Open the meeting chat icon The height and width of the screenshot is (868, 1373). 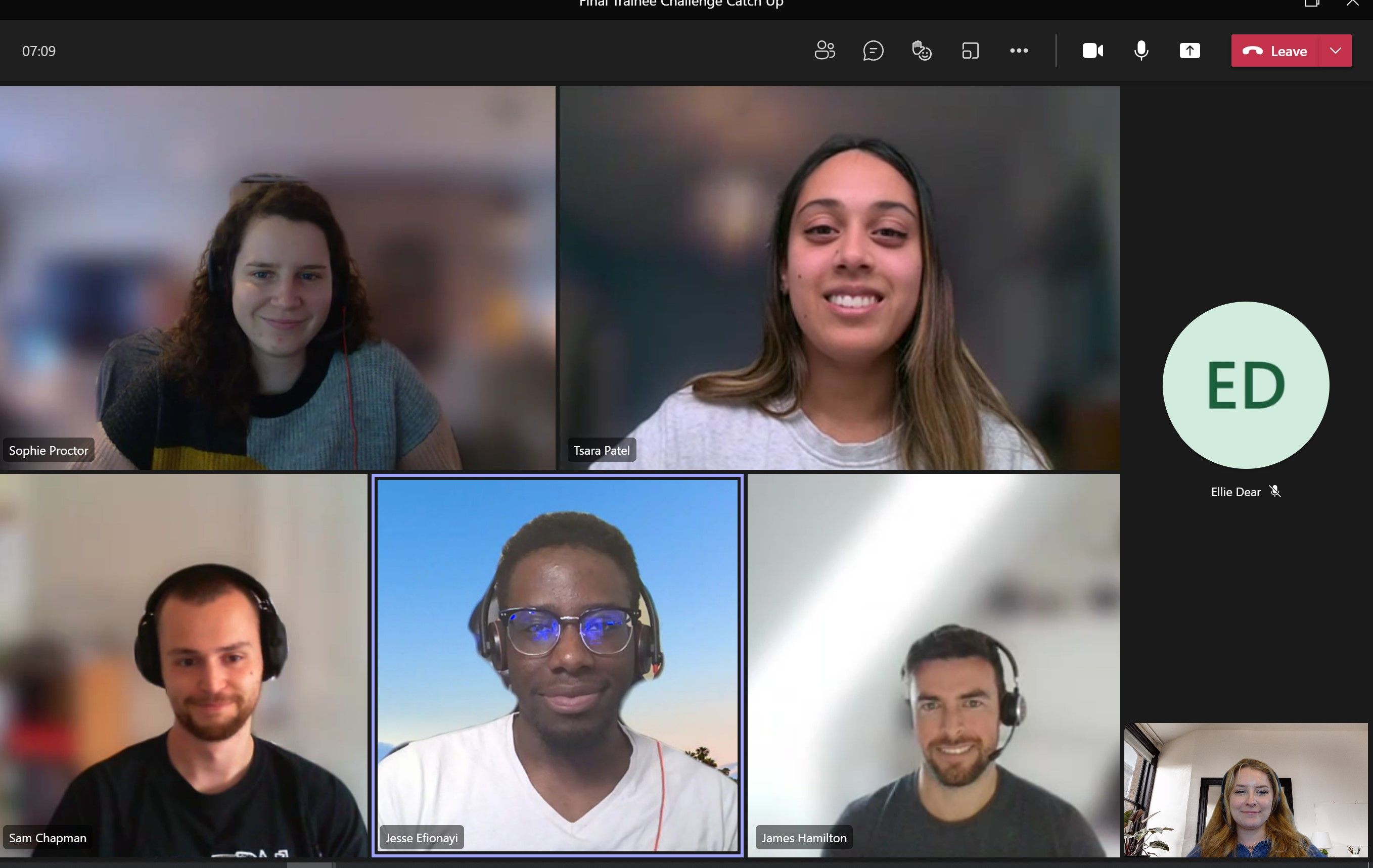tap(873, 51)
